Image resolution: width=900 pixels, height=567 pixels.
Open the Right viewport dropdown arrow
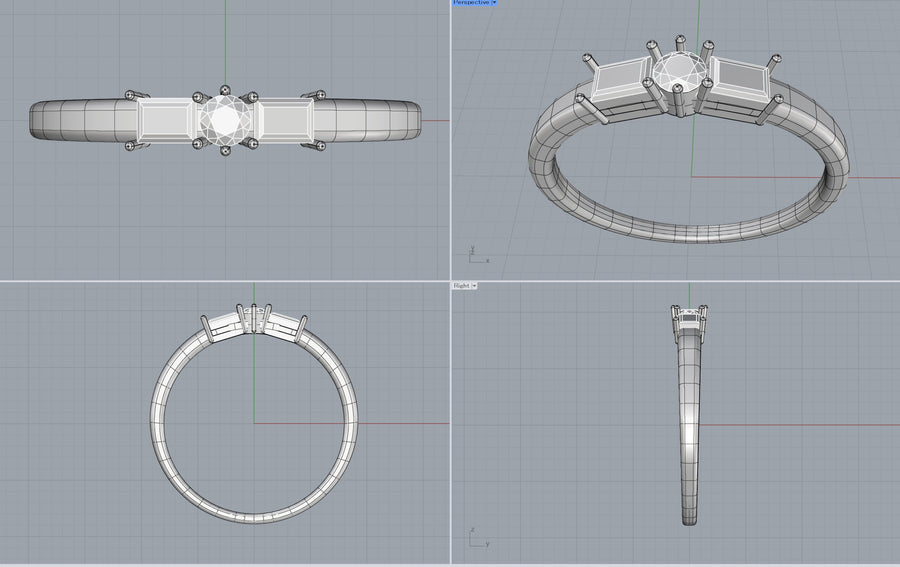[x=474, y=285]
